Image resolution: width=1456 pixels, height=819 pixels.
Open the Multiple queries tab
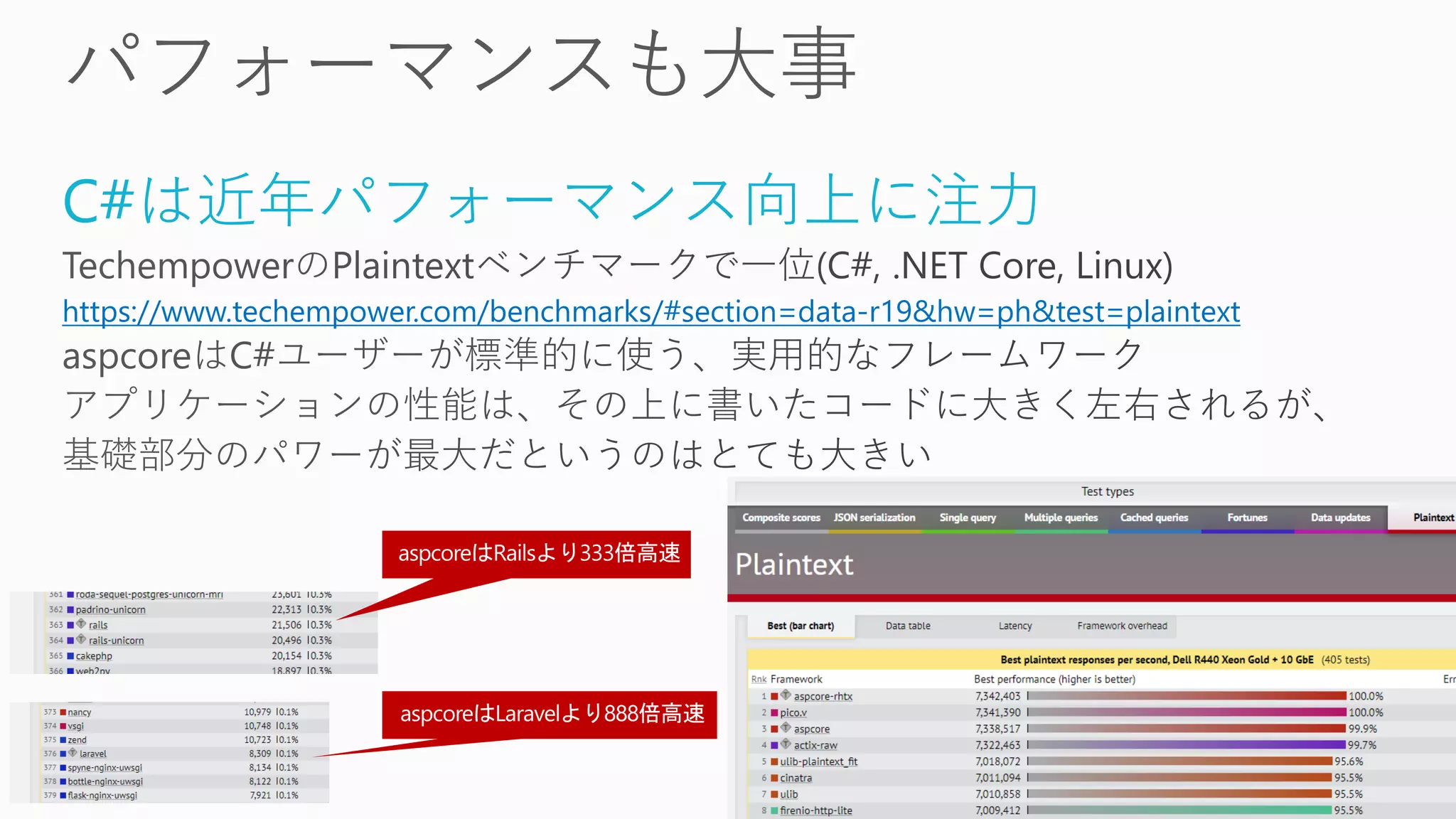(x=1061, y=518)
